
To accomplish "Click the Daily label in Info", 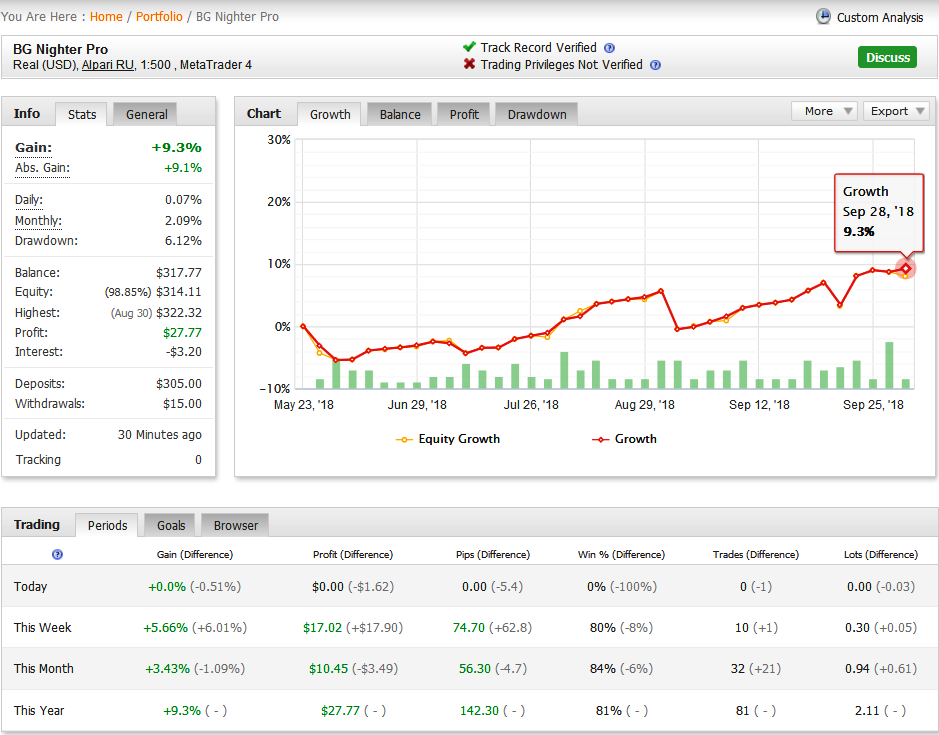I will [x=29, y=200].
